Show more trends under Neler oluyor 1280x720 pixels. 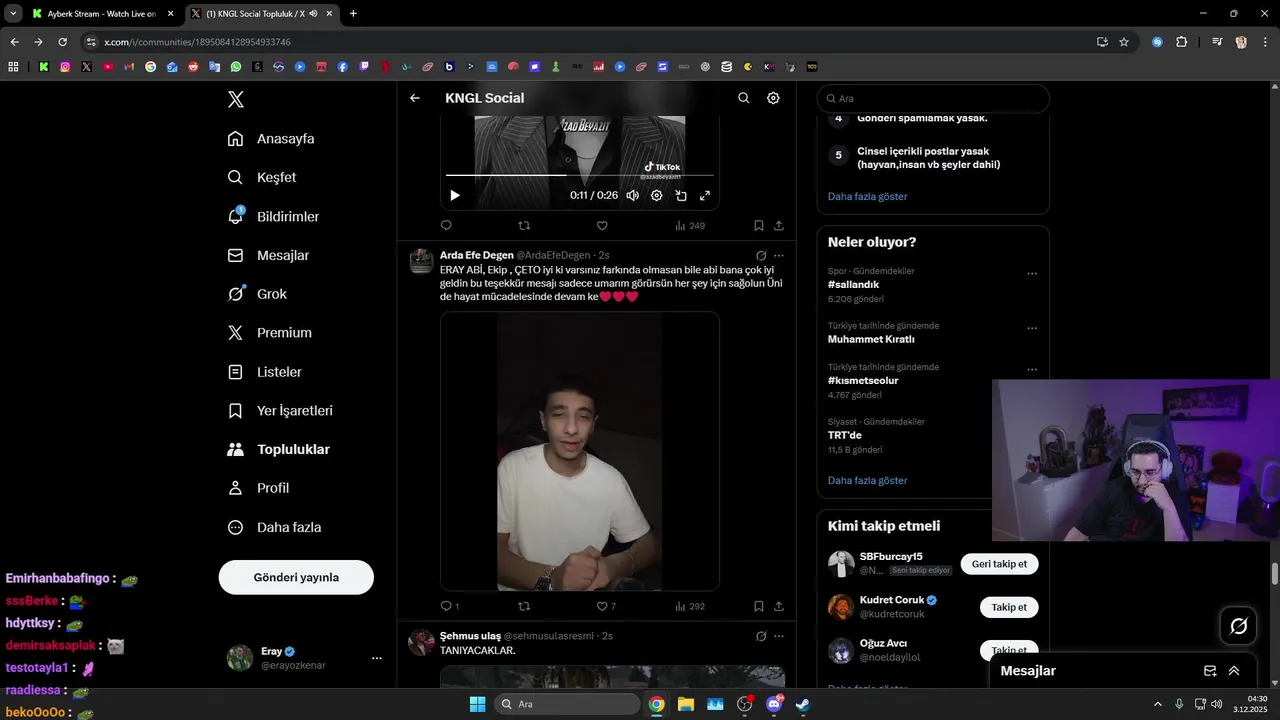click(867, 480)
